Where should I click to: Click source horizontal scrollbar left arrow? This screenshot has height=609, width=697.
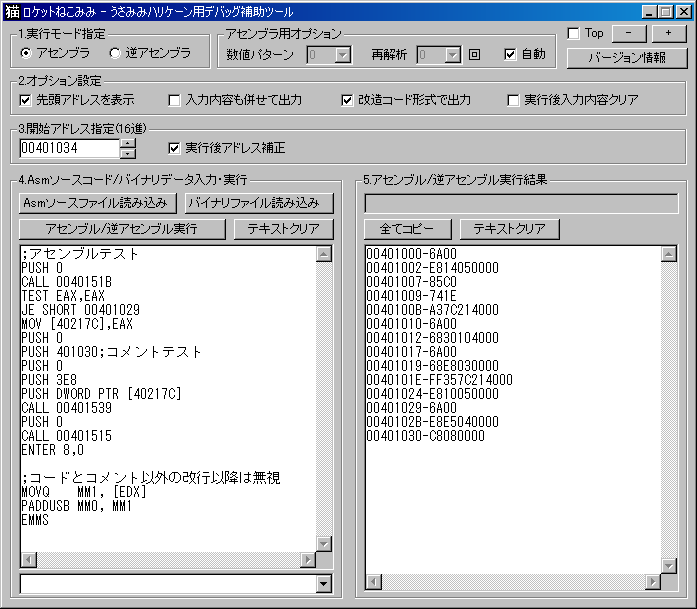(x=29, y=560)
